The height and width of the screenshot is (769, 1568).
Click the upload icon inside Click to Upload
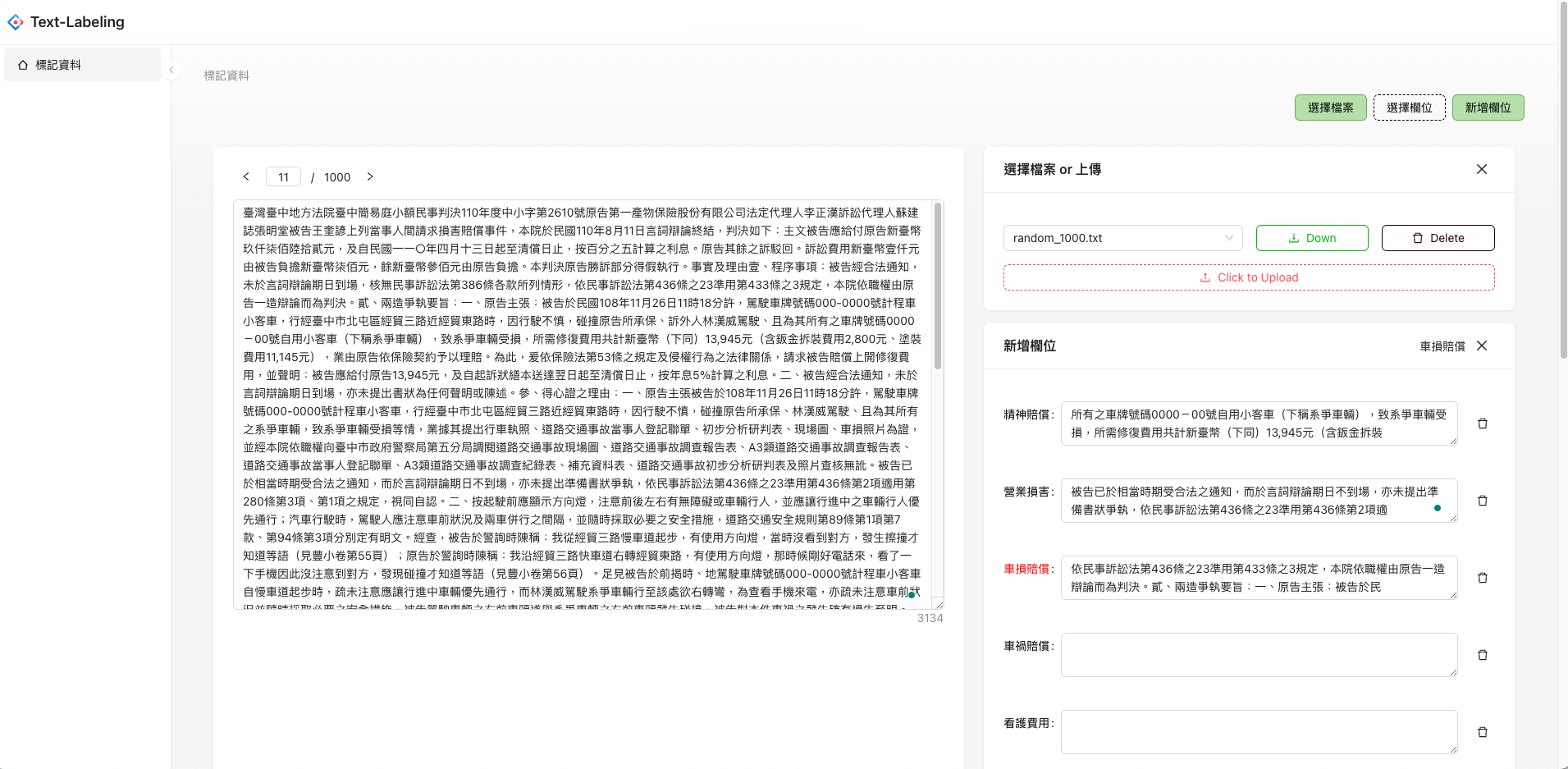coord(1207,277)
